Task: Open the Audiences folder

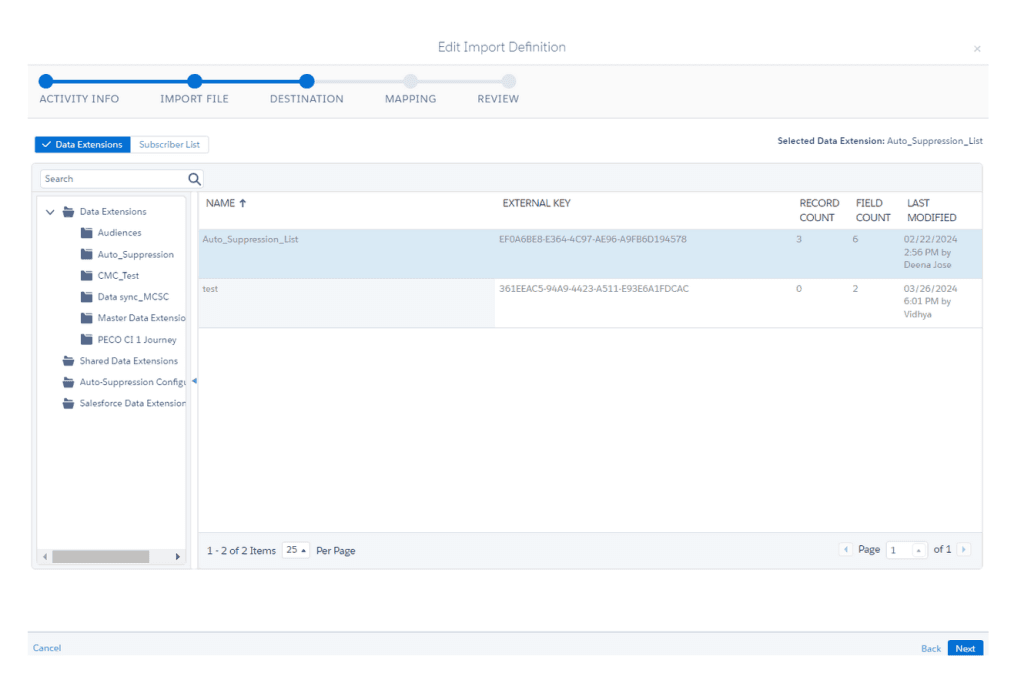Action: coord(119,233)
